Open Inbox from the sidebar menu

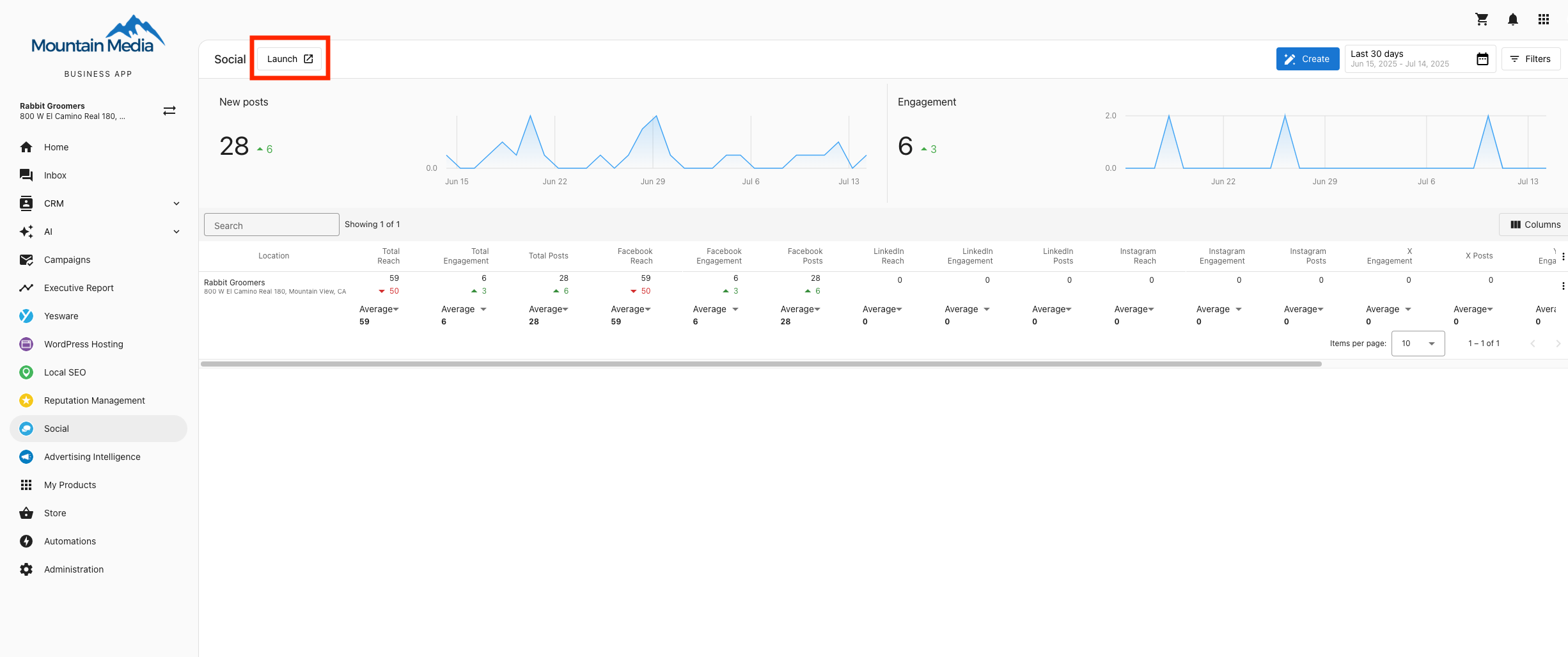(54, 175)
